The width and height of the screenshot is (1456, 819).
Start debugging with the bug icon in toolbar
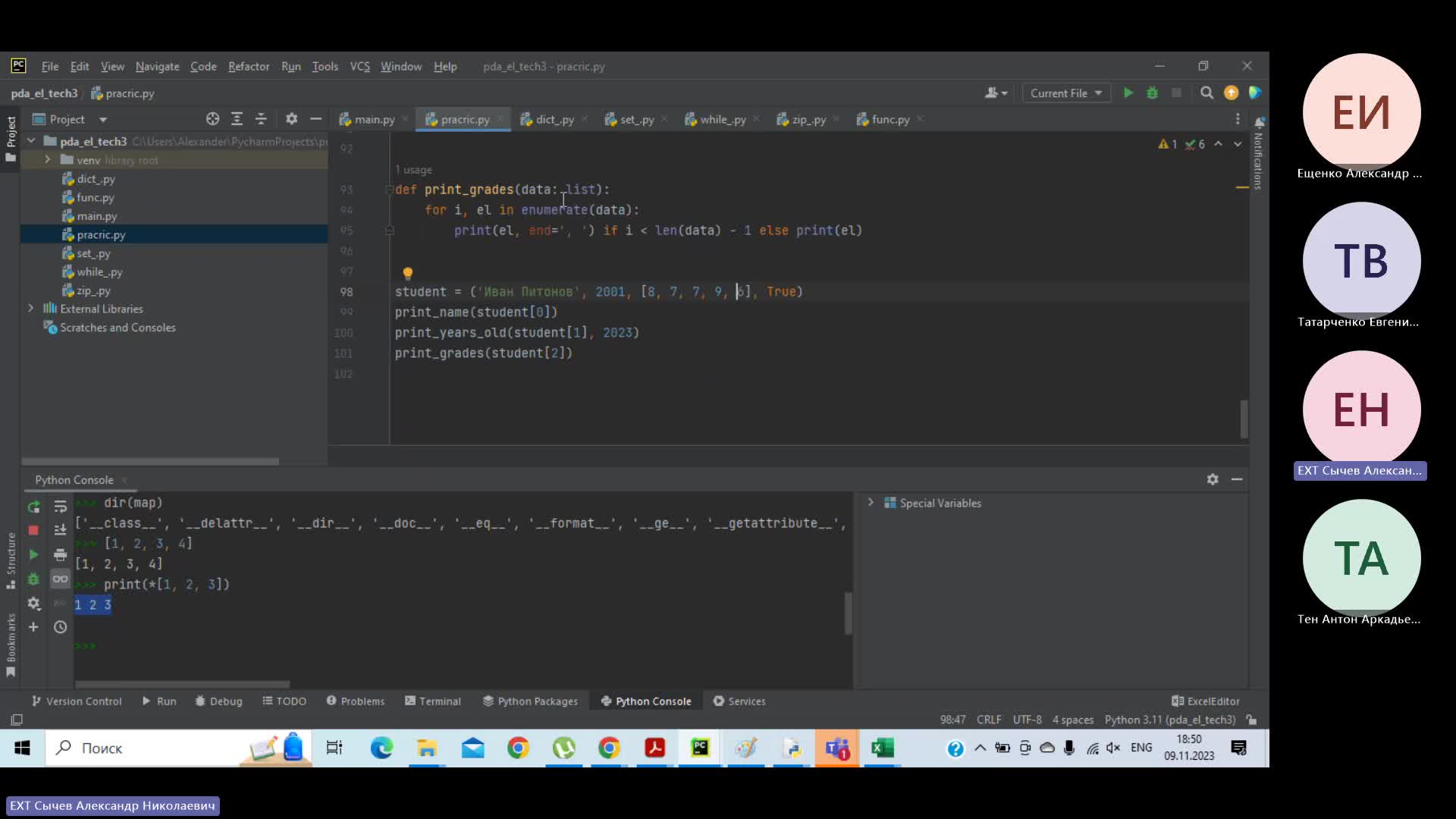1152,93
